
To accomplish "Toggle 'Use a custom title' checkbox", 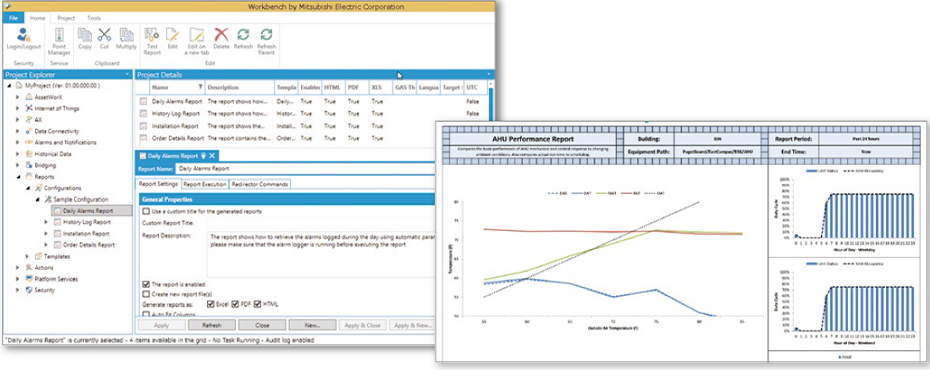I will (146, 211).
